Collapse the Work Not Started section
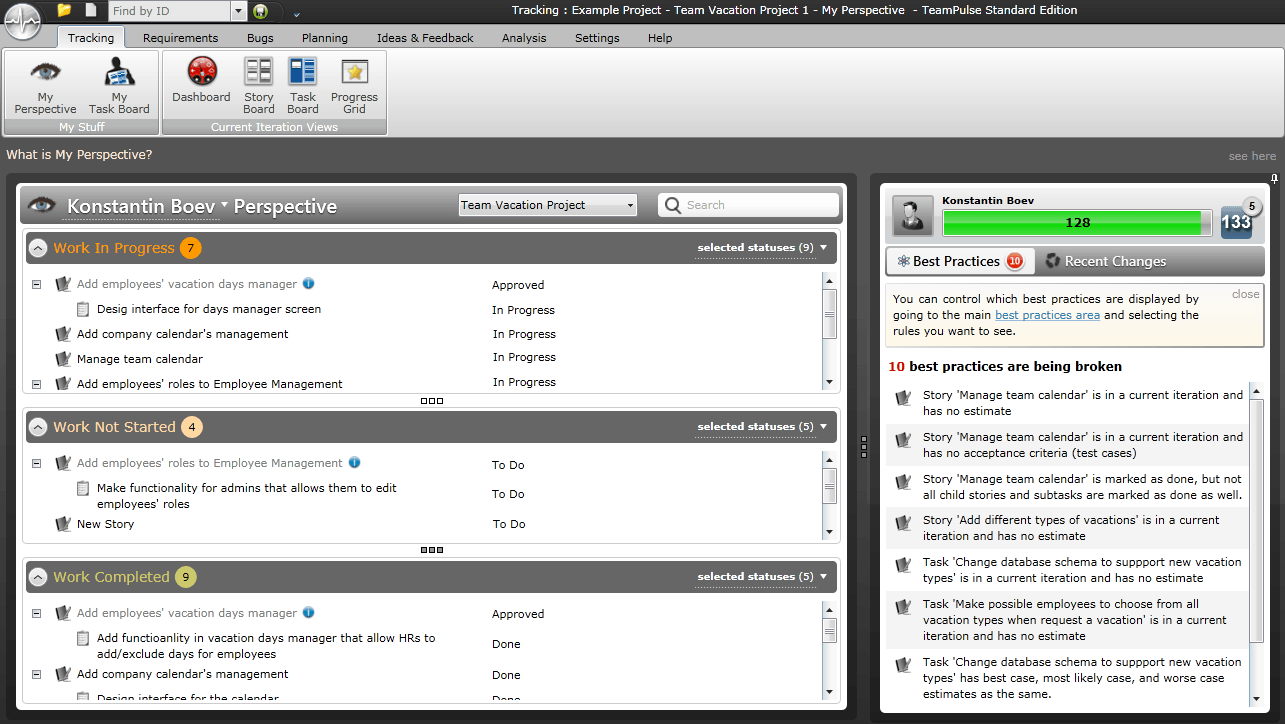 (38, 427)
